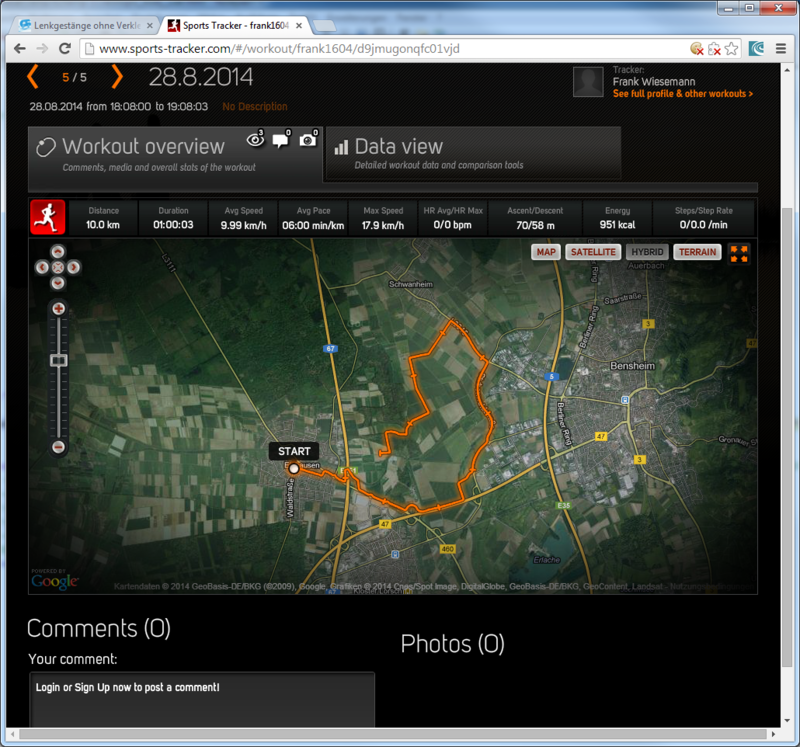Select the Sports Tracker browser tab
The image size is (800, 747).
pos(235,26)
